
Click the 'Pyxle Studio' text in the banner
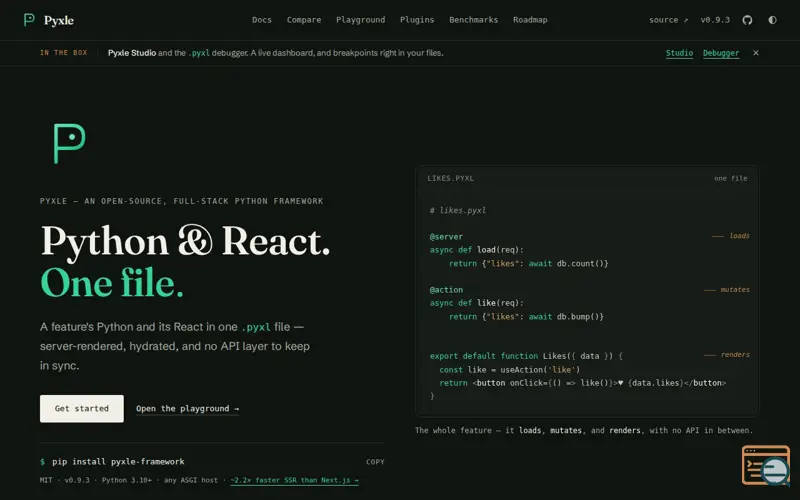point(132,53)
